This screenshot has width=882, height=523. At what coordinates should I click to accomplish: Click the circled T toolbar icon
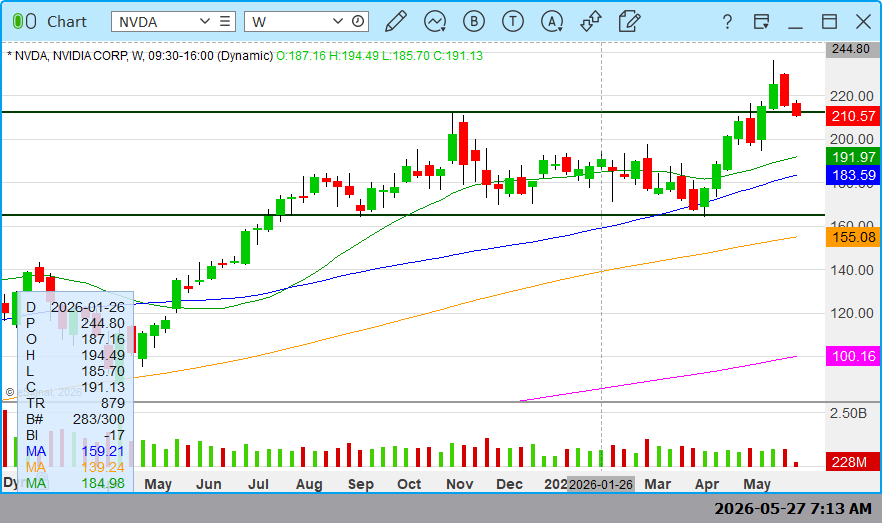point(512,21)
